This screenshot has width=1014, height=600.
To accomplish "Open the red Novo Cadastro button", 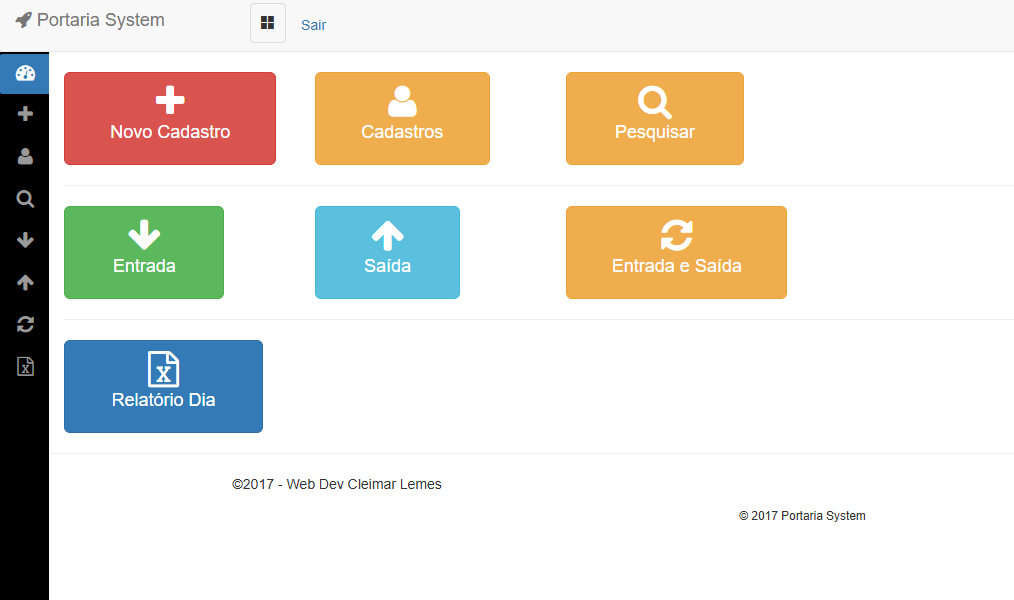I will (170, 118).
